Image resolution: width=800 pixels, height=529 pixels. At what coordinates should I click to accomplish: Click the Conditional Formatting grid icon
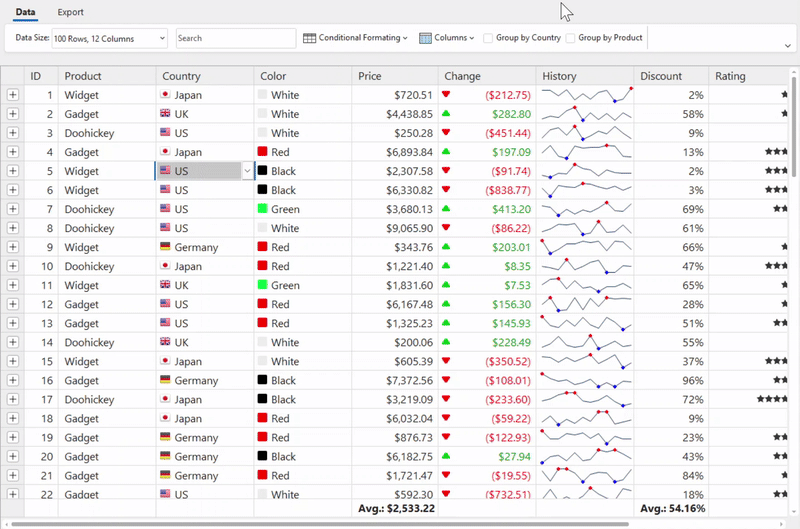(x=310, y=38)
